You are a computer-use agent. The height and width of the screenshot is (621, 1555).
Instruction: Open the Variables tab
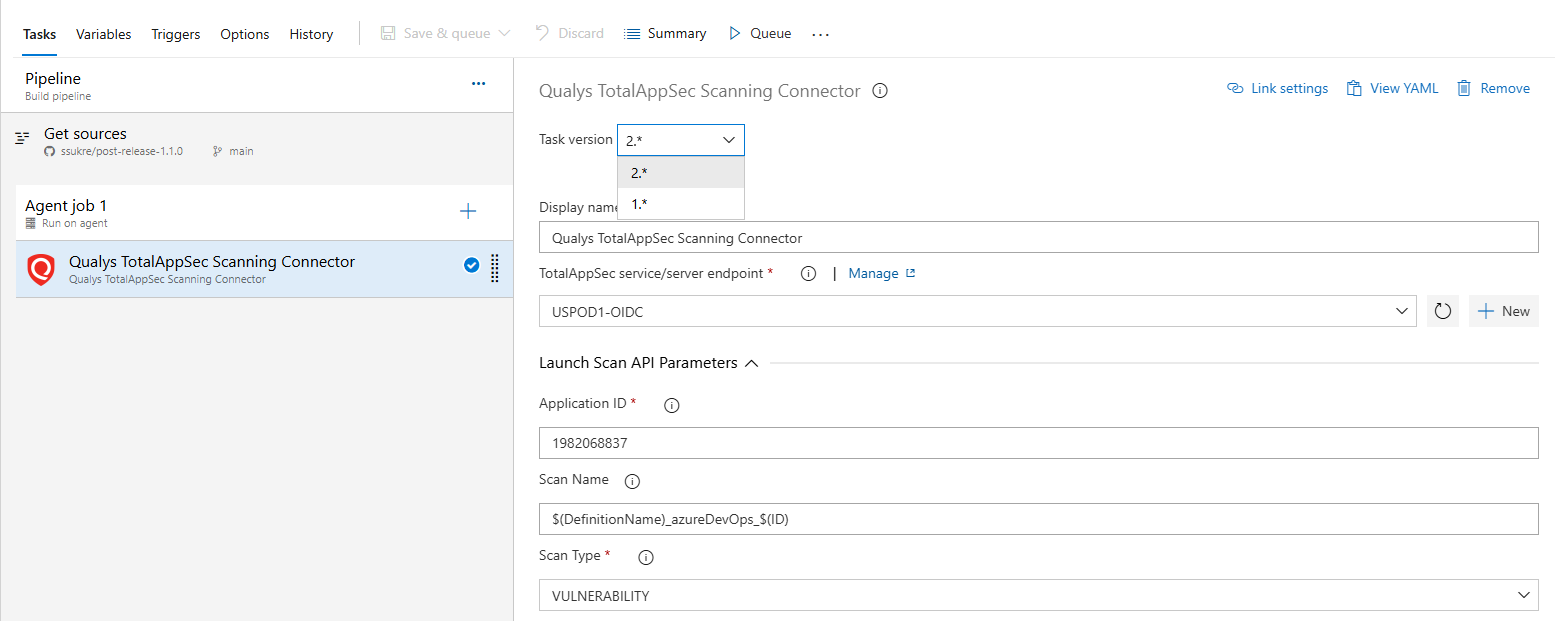103,34
